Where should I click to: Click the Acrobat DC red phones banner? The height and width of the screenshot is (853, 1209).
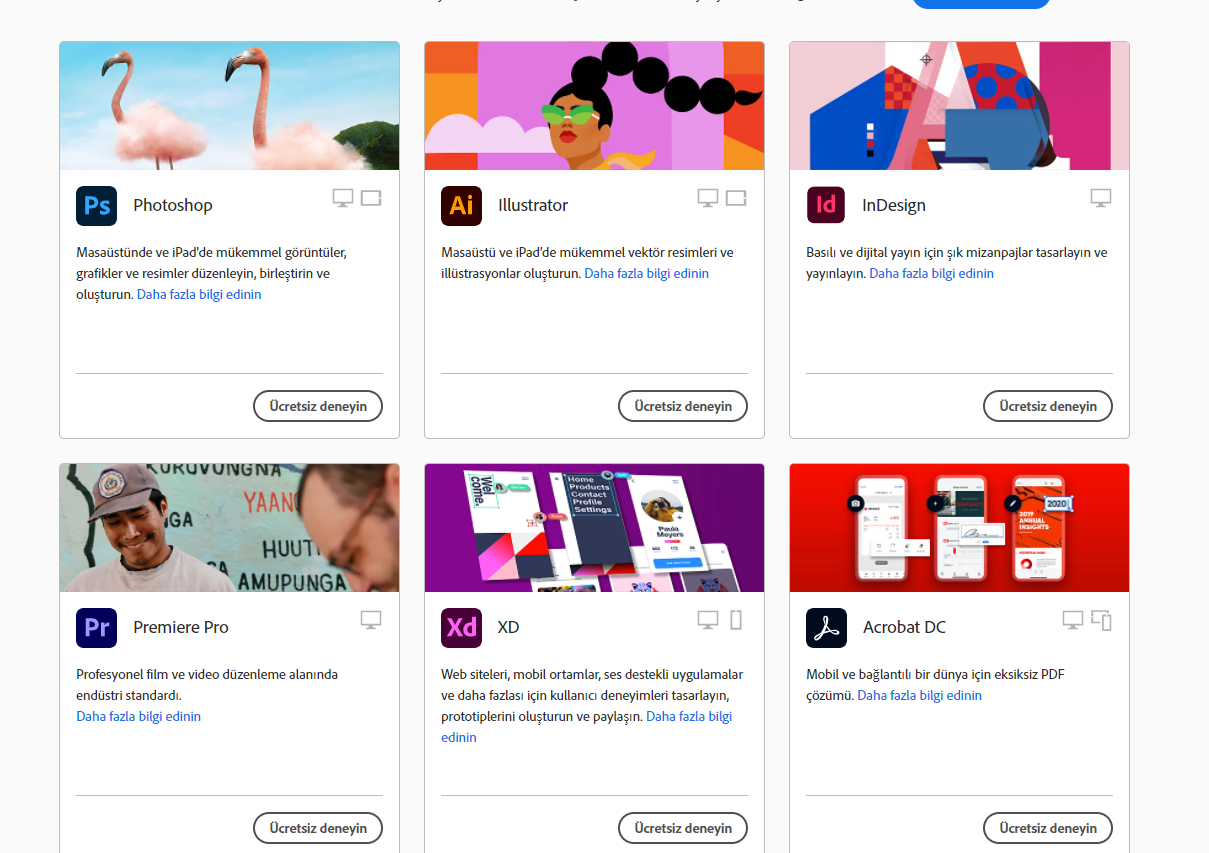pos(959,528)
